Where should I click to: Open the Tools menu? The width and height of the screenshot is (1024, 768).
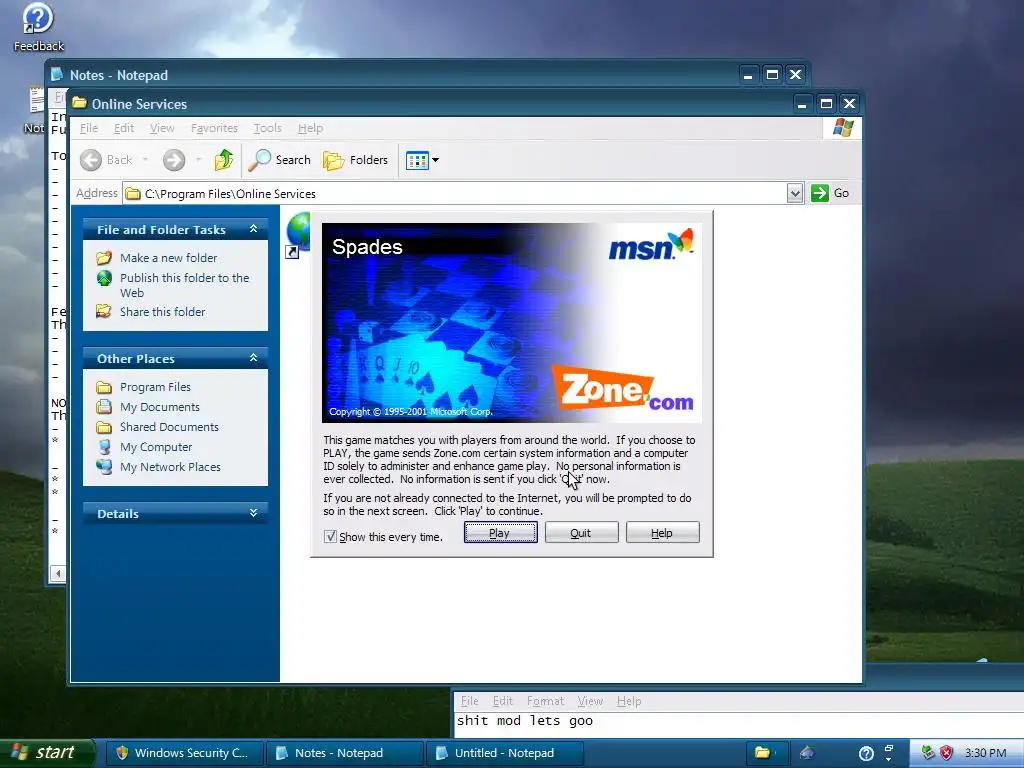point(267,128)
